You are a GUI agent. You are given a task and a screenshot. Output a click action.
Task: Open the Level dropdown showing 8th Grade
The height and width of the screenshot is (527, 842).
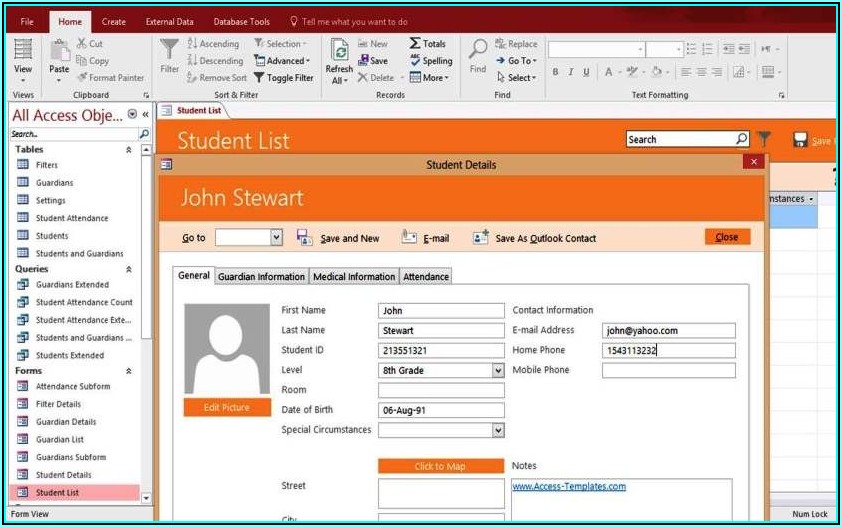[x=498, y=371]
